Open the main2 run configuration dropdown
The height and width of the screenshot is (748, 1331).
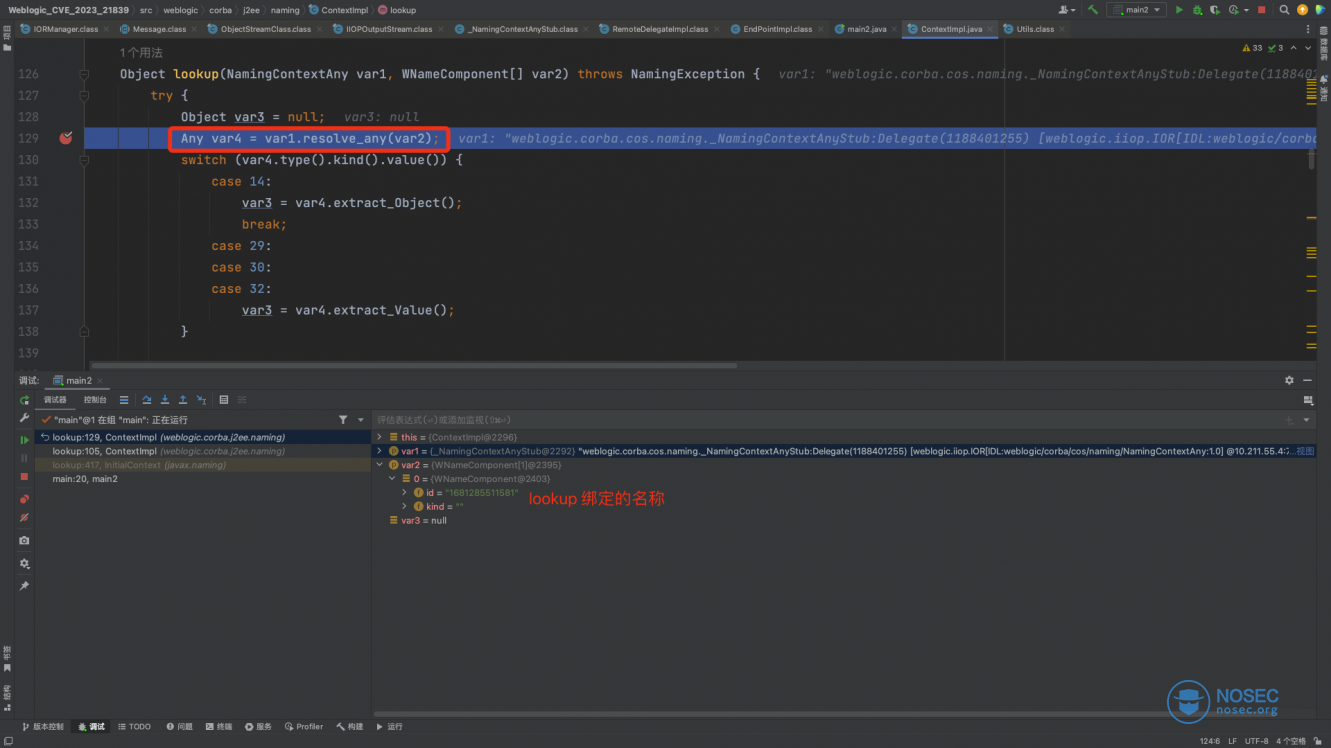[x=1138, y=10]
